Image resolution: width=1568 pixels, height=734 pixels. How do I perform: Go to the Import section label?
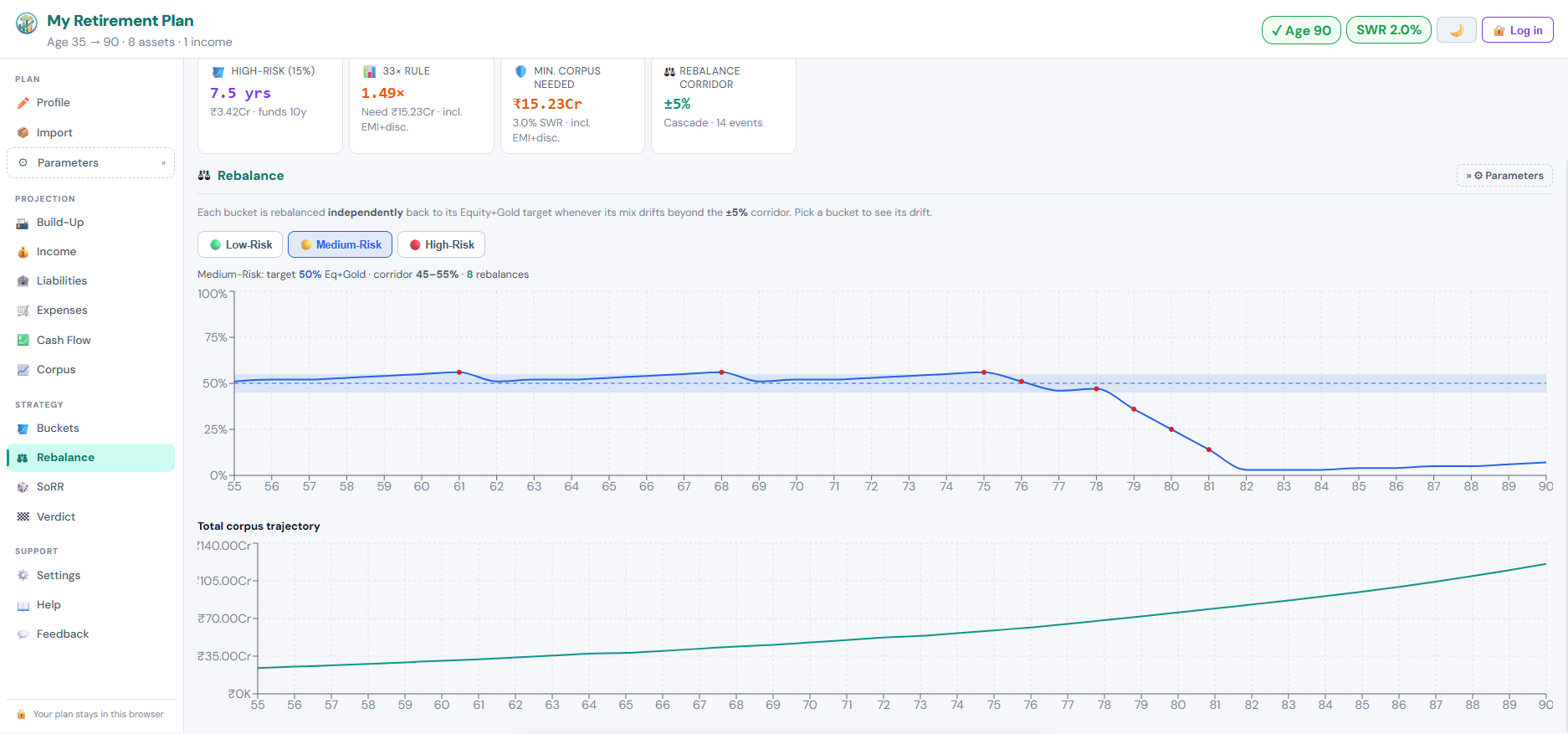coord(54,133)
